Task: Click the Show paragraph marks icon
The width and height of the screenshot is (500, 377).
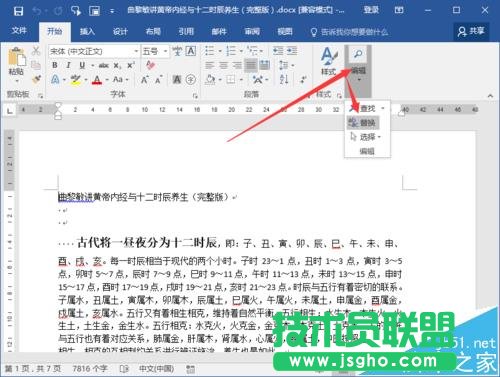Action: (304, 79)
